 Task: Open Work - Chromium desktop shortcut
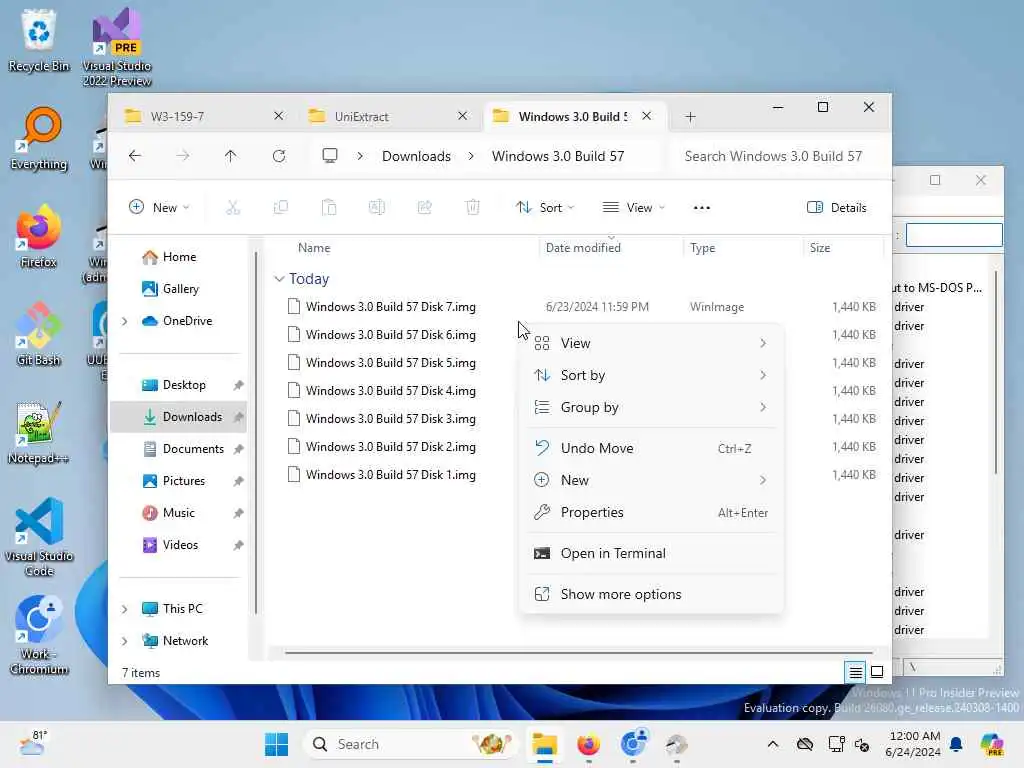point(39,635)
